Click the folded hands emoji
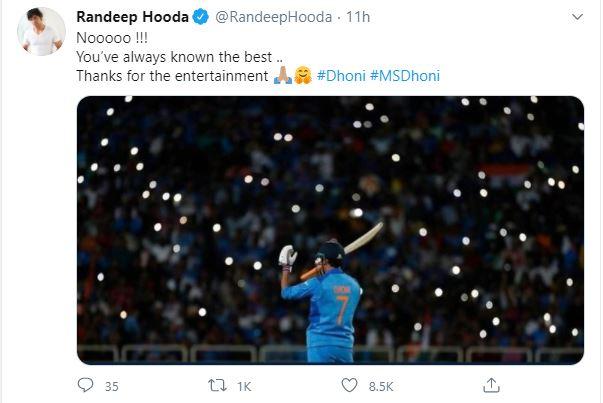 (x=281, y=76)
